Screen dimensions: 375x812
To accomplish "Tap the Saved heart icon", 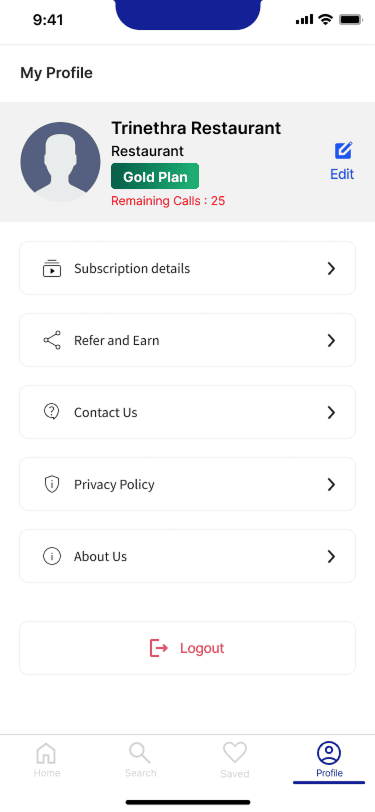I will (x=235, y=752).
